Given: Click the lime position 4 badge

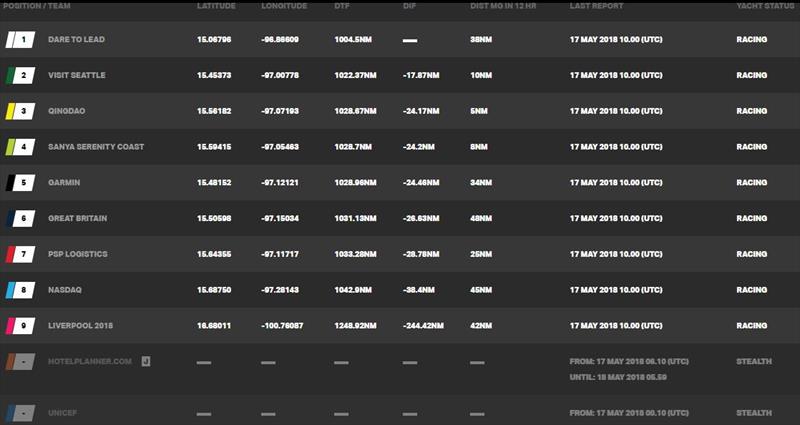Looking at the screenshot, I should [20, 147].
